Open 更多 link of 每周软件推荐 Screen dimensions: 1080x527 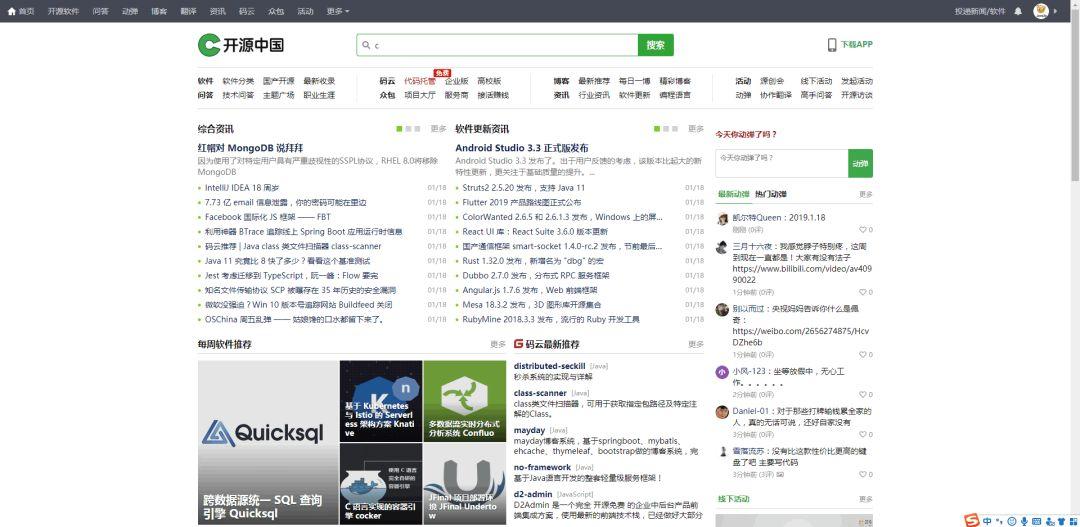498,344
